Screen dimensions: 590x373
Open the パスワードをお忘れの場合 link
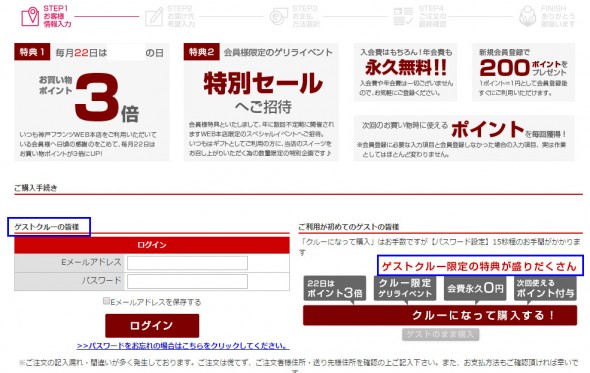[x=183, y=346]
